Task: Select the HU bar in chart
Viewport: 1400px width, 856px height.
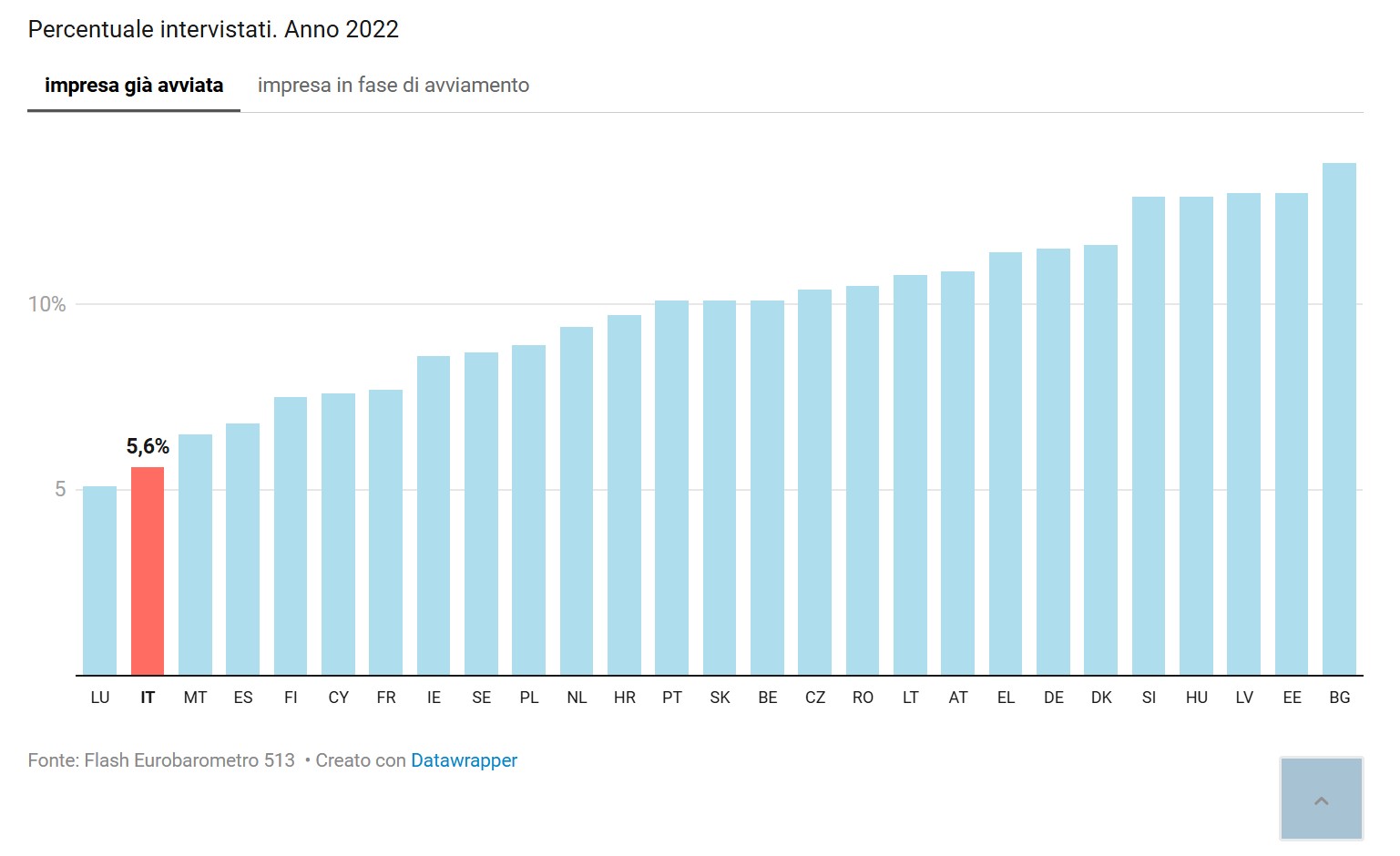Action: (1196, 436)
